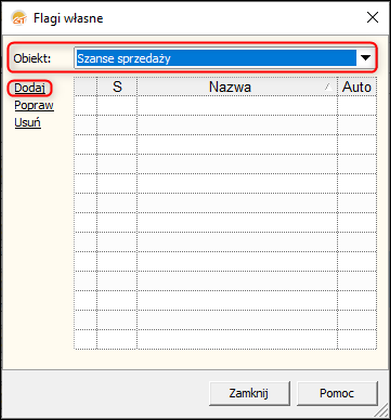Click the Usuń link
The image size is (391, 420).
point(28,123)
